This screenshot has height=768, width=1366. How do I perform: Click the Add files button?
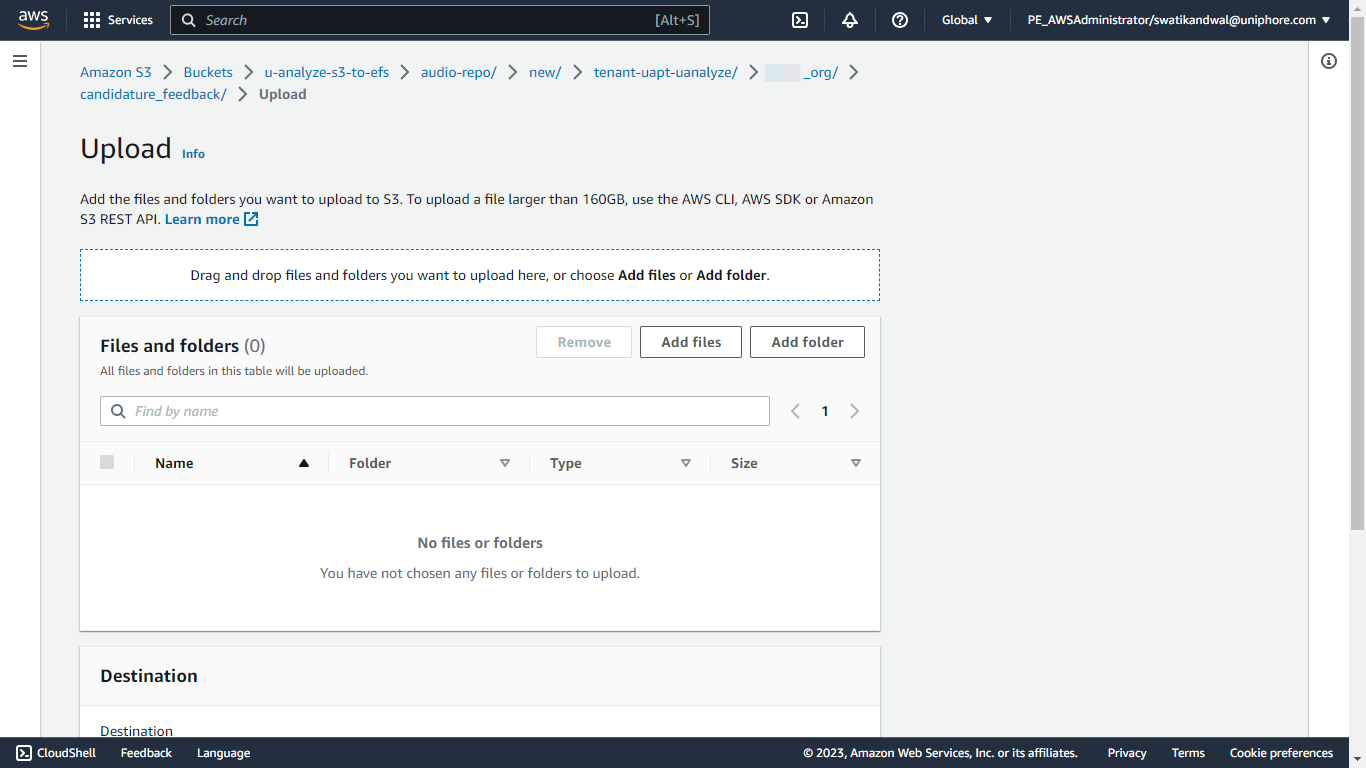[691, 342]
